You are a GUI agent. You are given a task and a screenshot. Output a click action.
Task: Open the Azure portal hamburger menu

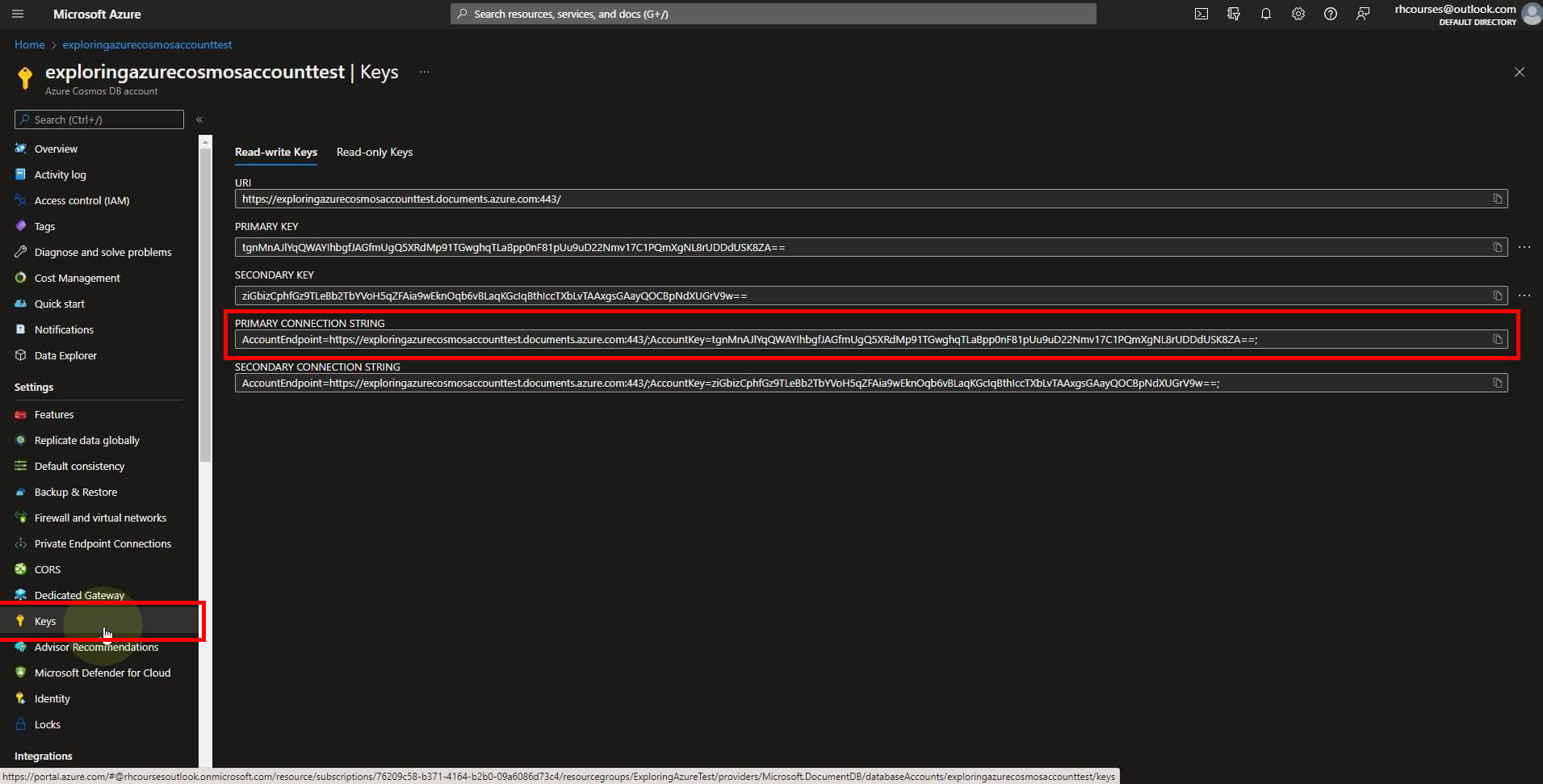[x=18, y=14]
